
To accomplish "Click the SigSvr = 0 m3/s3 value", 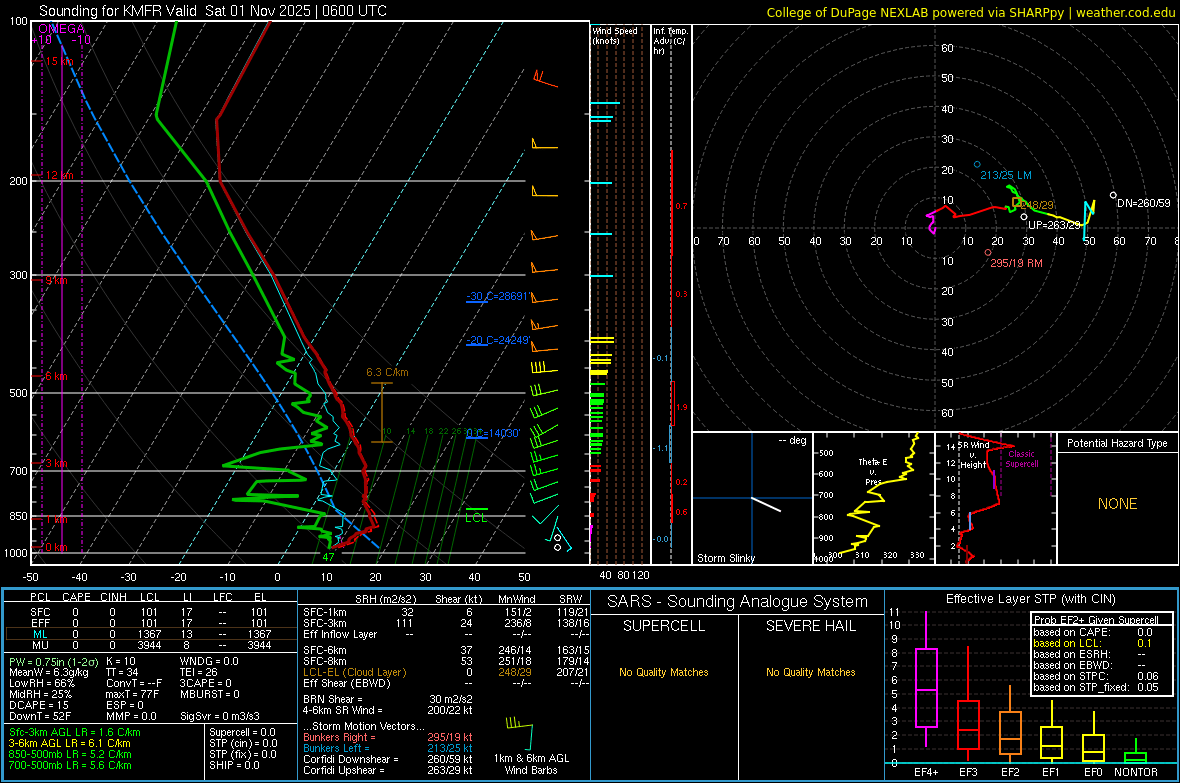I will click(220, 716).
